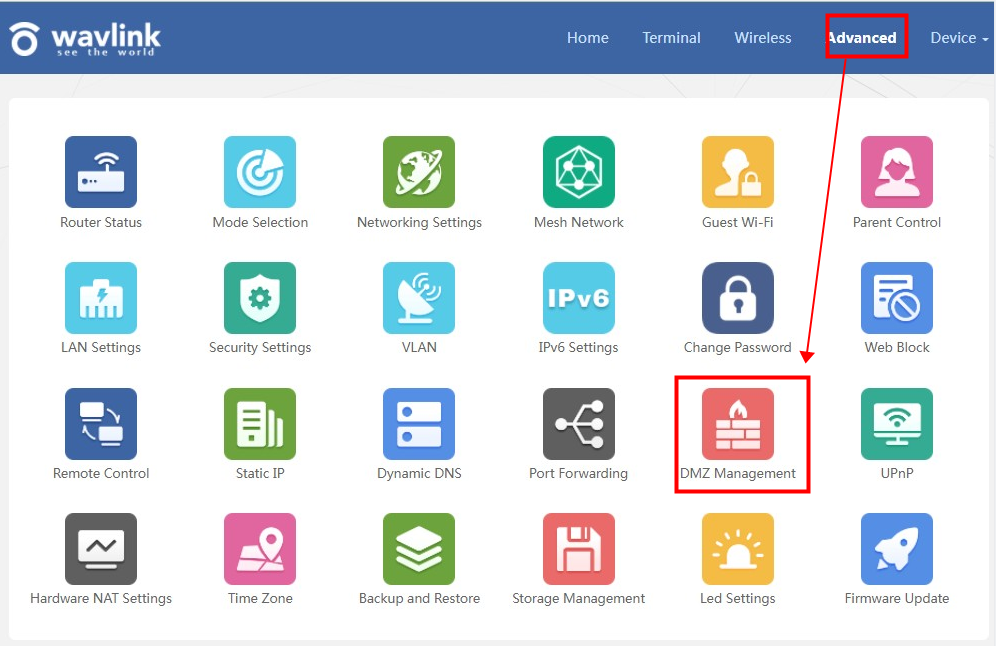
Task: Click the Guest Wi-Fi text
Action: (737, 222)
